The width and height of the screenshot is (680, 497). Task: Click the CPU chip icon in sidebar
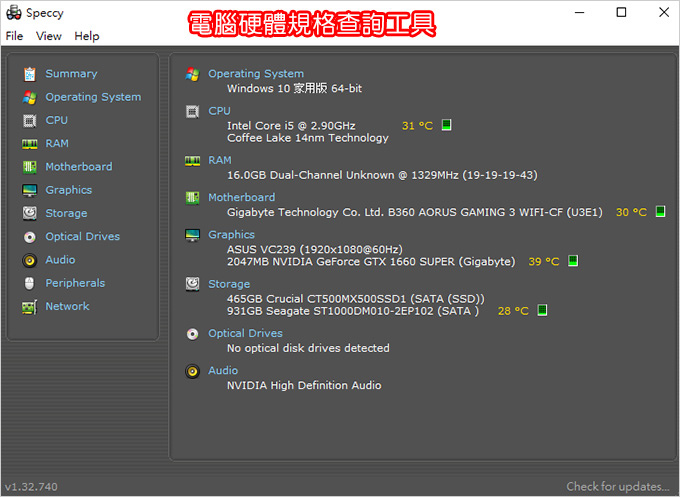click(x=29, y=121)
